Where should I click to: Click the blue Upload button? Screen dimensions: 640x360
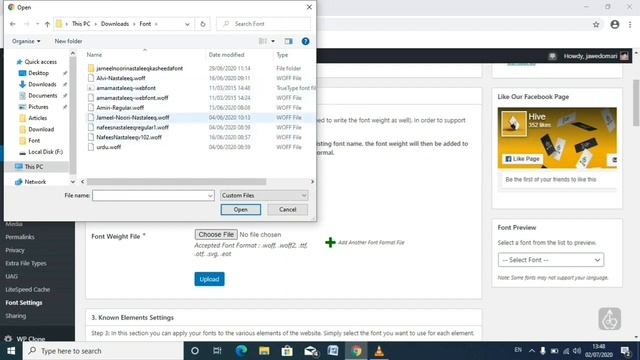coord(209,279)
